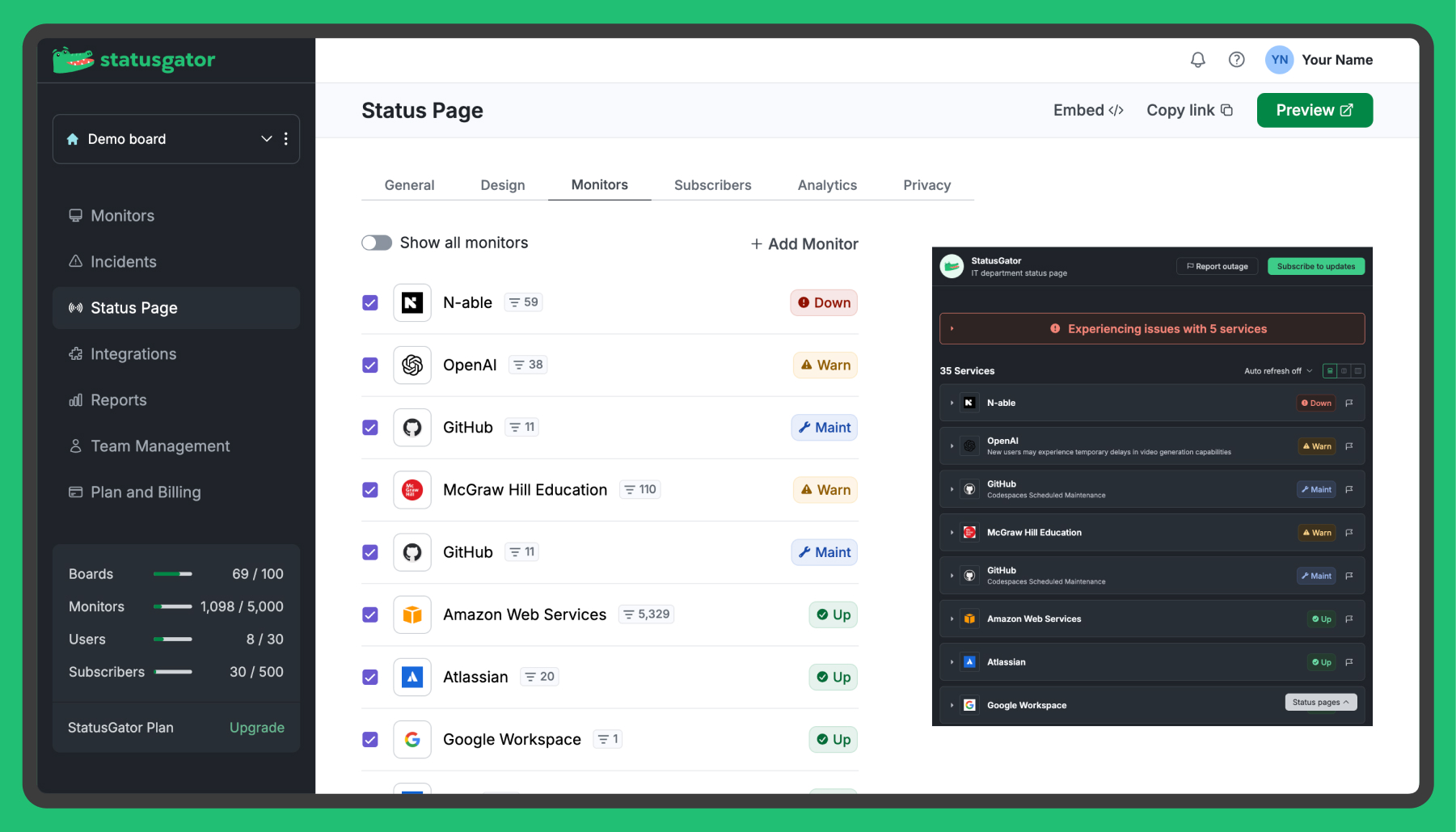Click the flag icon on preview OpenAI row
1456x832 pixels.
click(x=1349, y=446)
